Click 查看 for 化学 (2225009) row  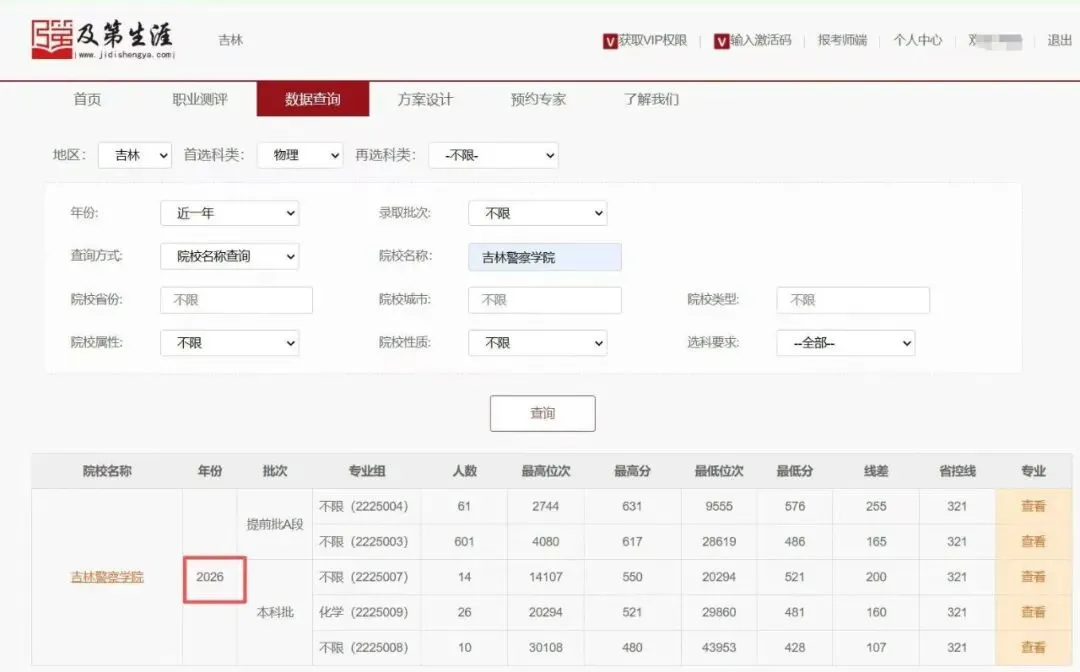[x=1032, y=612]
